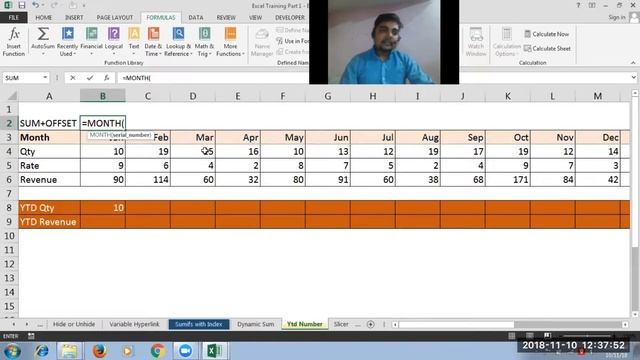Click the AutoSum sigma icon
This screenshot has width=640, height=360.
click(43, 34)
